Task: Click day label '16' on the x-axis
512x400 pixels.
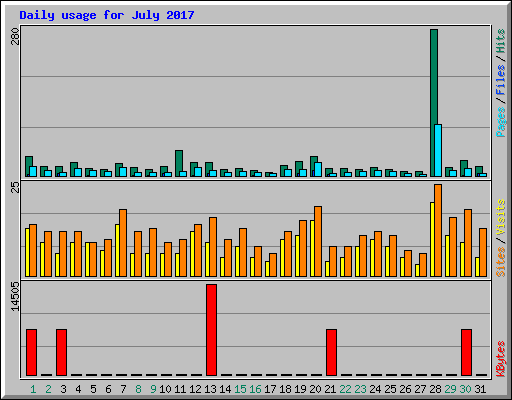Action: [x=255, y=389]
